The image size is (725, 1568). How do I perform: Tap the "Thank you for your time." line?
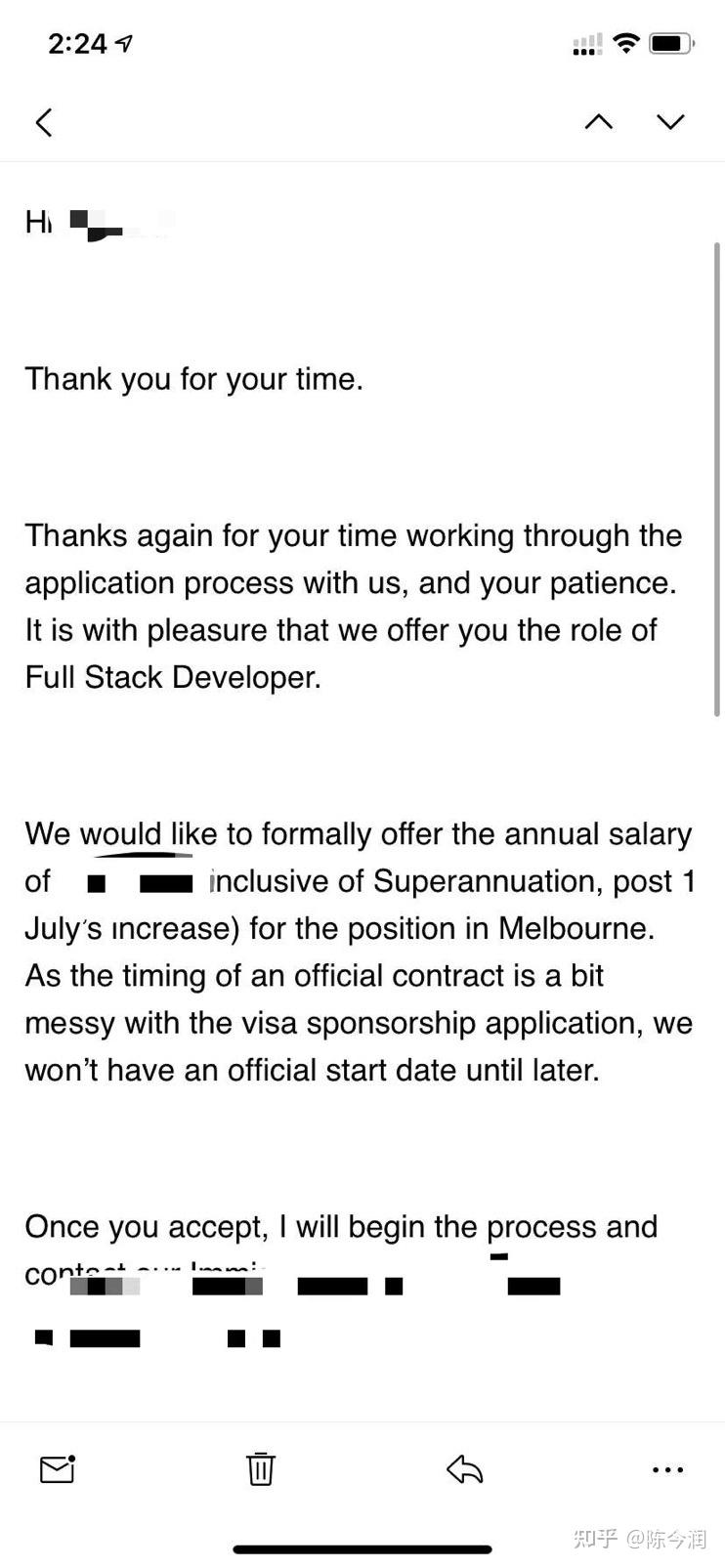(193, 379)
